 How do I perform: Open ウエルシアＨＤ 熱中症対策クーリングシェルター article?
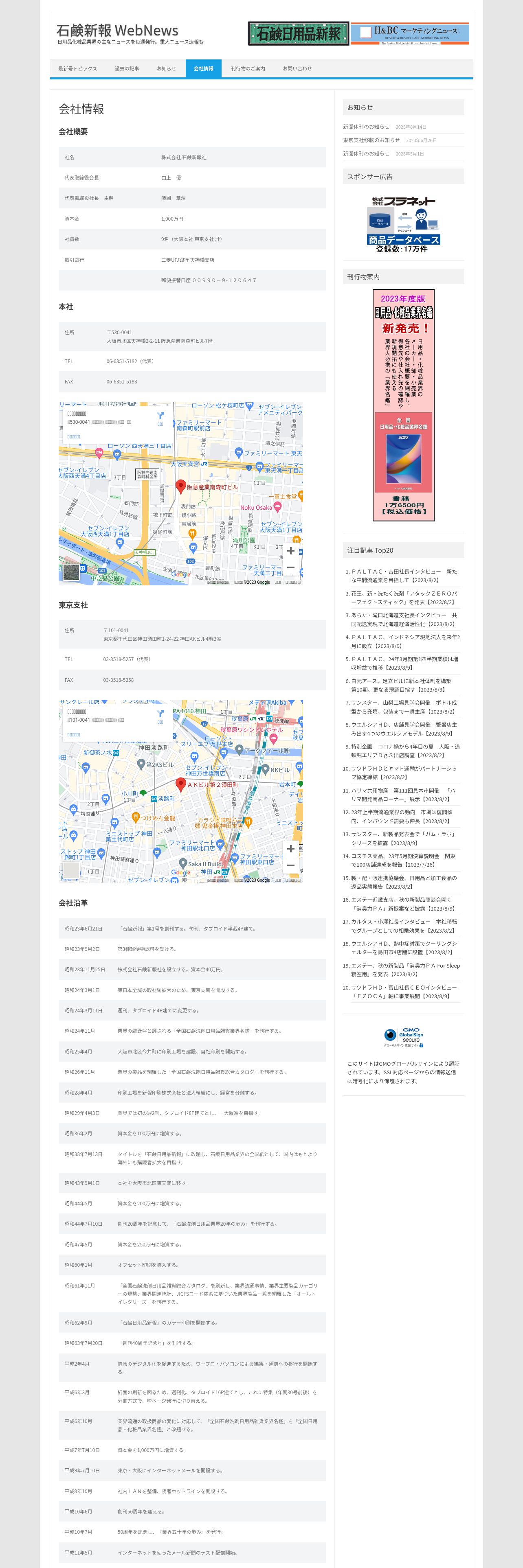tap(404, 948)
